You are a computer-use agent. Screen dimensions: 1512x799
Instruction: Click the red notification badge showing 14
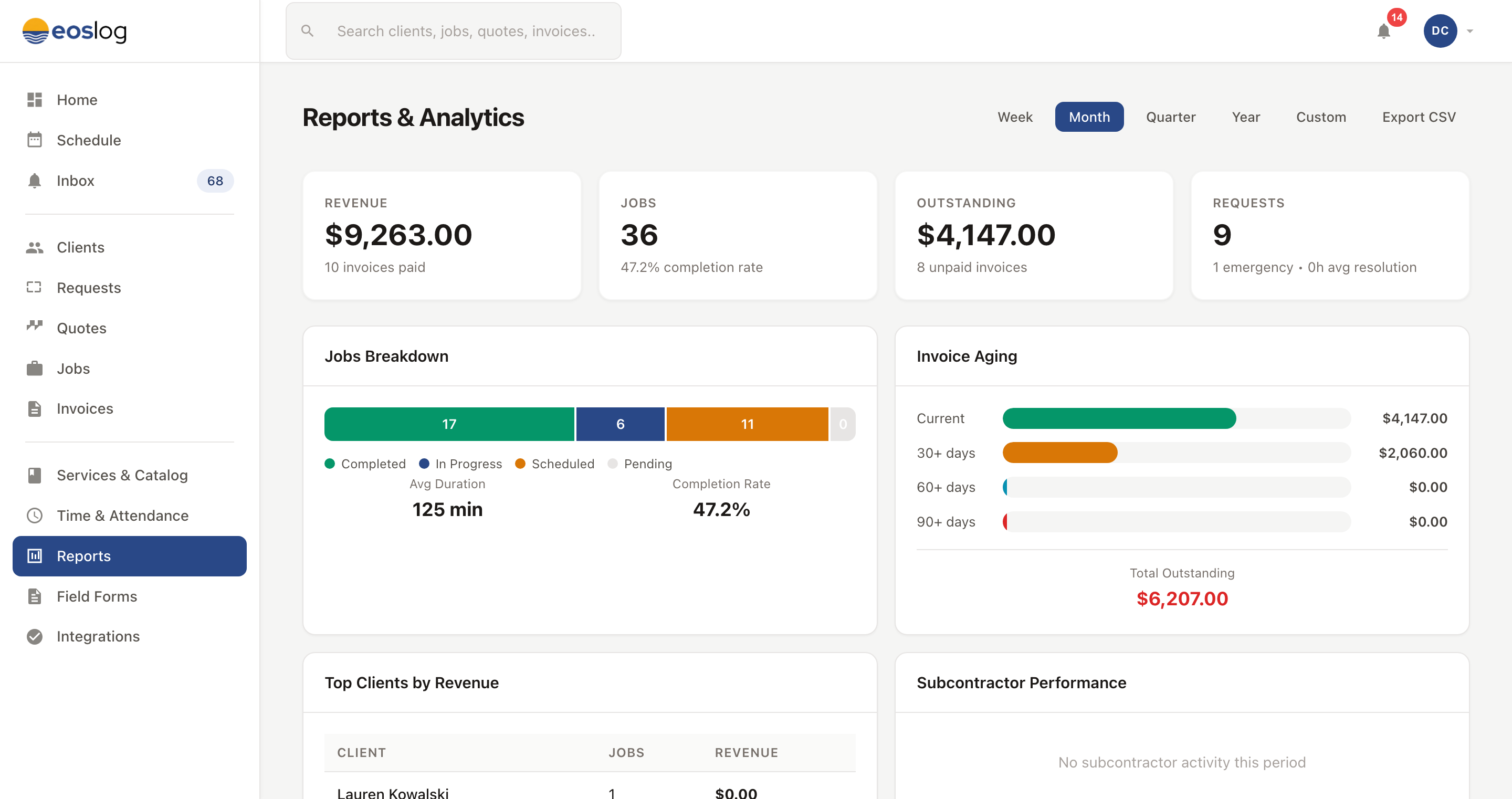click(x=1397, y=17)
